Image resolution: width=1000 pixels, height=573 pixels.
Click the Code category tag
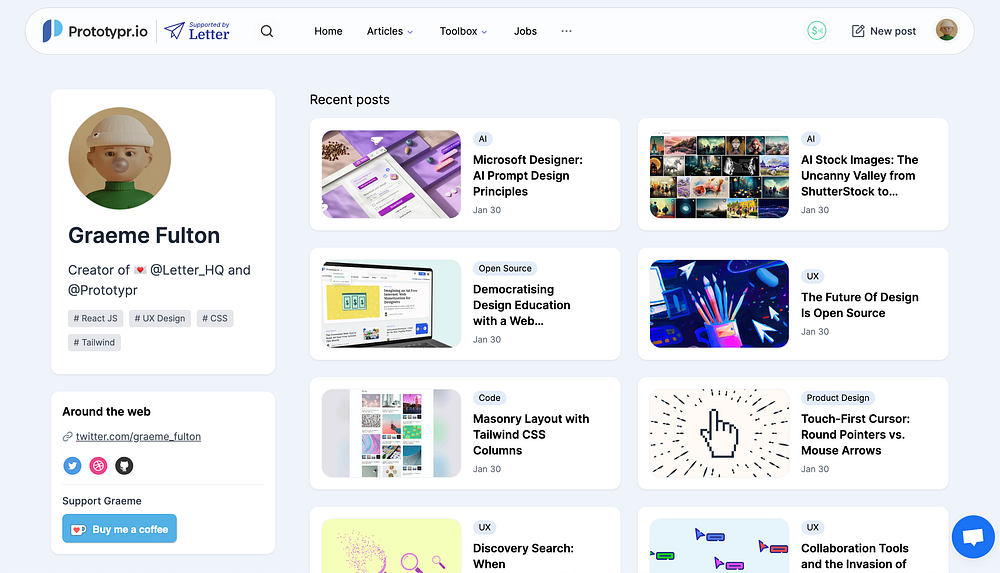(489, 398)
